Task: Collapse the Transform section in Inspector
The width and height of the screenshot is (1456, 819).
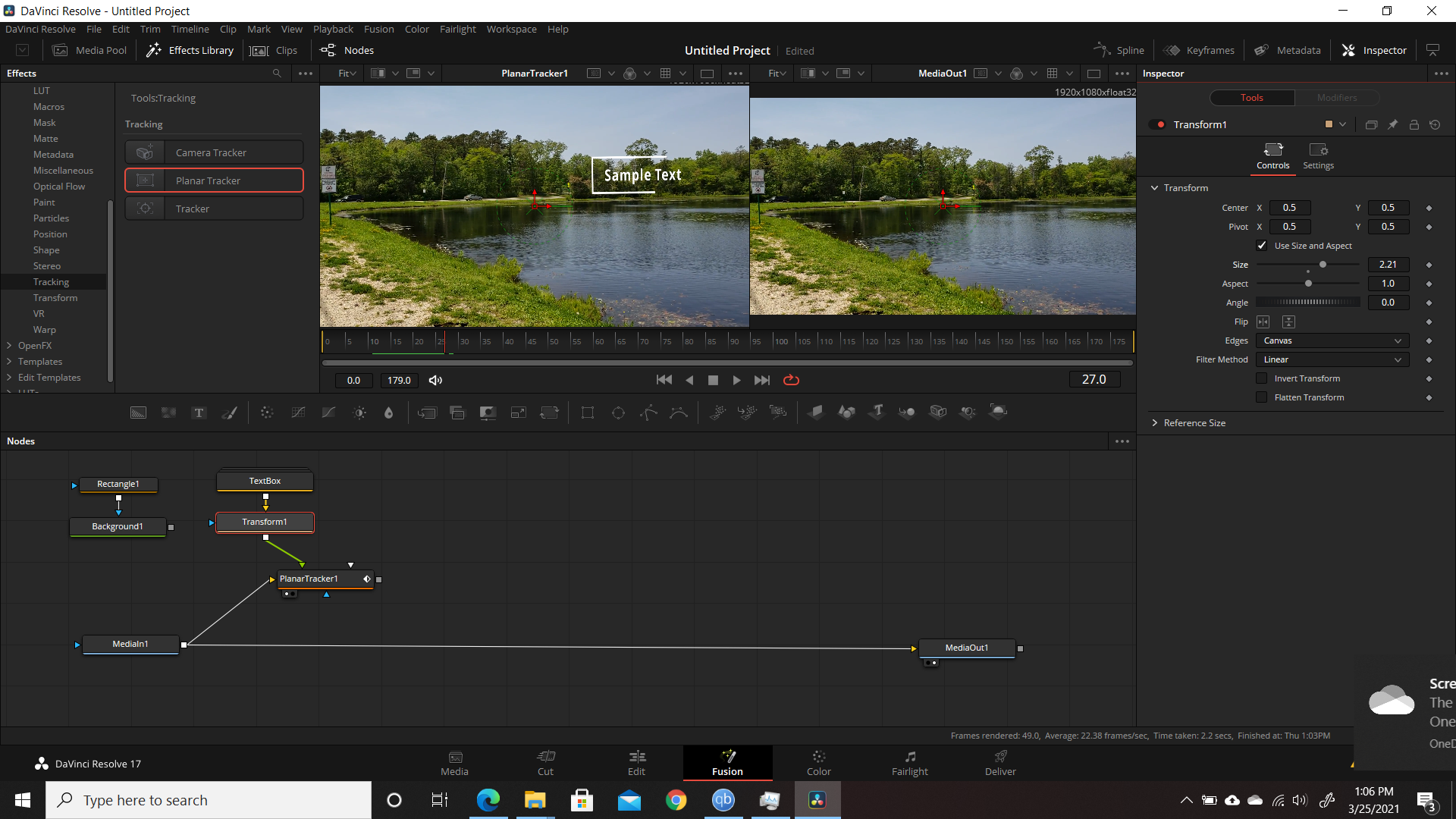Action: [1155, 188]
